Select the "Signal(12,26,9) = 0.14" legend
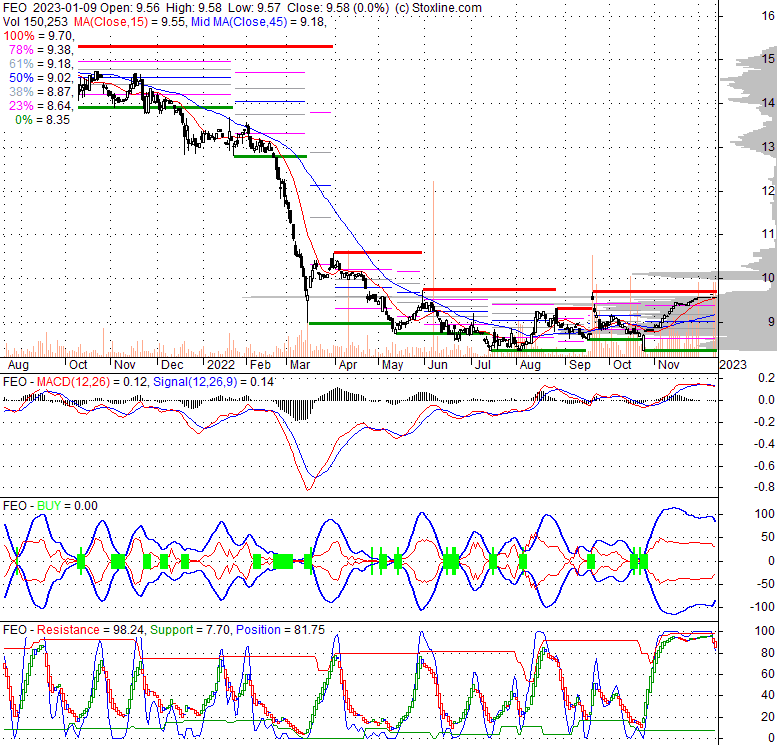 (x=213, y=382)
